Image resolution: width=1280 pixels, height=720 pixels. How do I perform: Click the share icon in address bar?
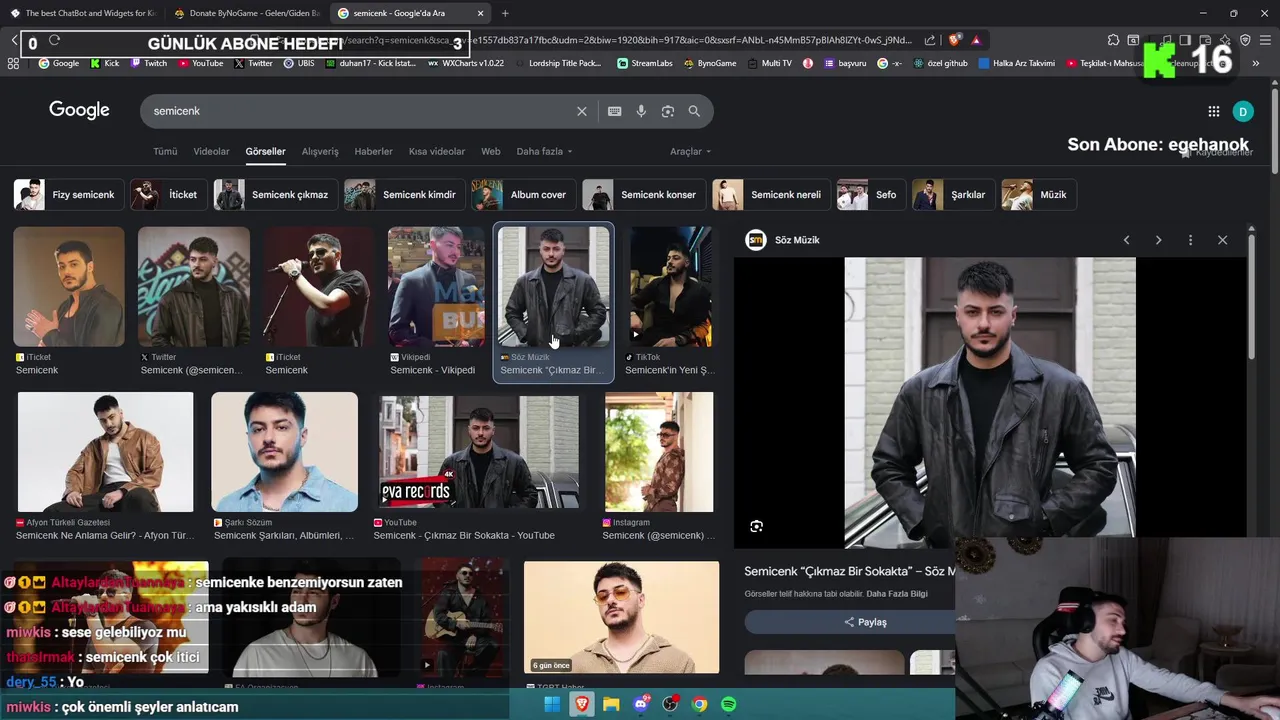930,40
